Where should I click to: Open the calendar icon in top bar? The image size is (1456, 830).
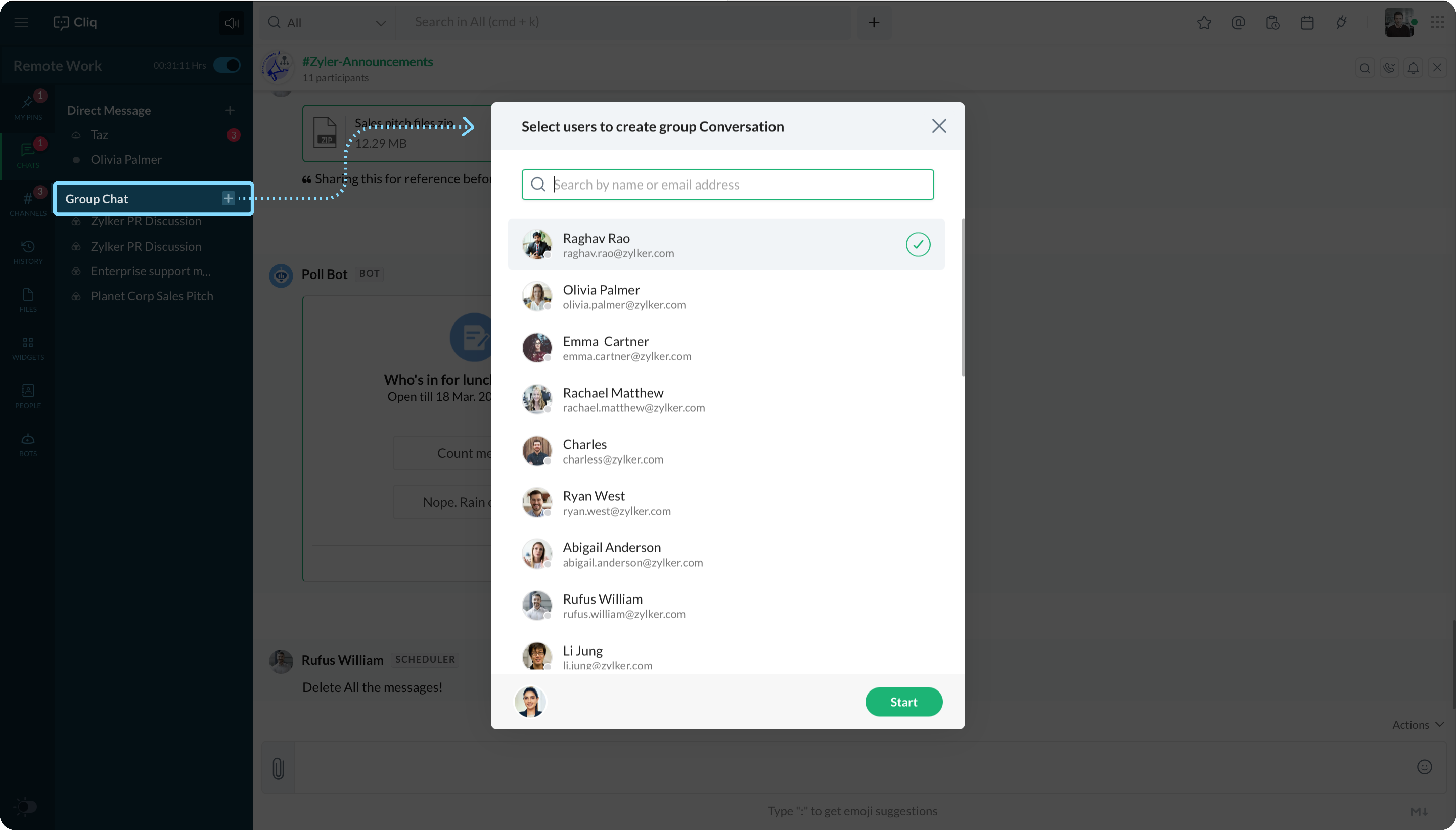coord(1307,22)
